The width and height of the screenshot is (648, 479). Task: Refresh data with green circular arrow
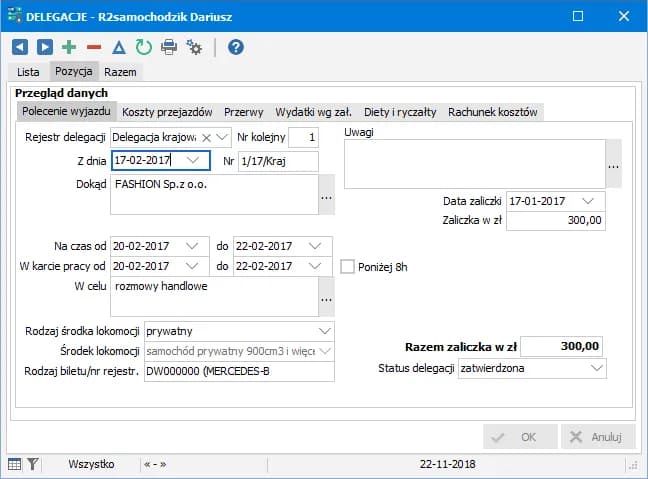point(143,46)
